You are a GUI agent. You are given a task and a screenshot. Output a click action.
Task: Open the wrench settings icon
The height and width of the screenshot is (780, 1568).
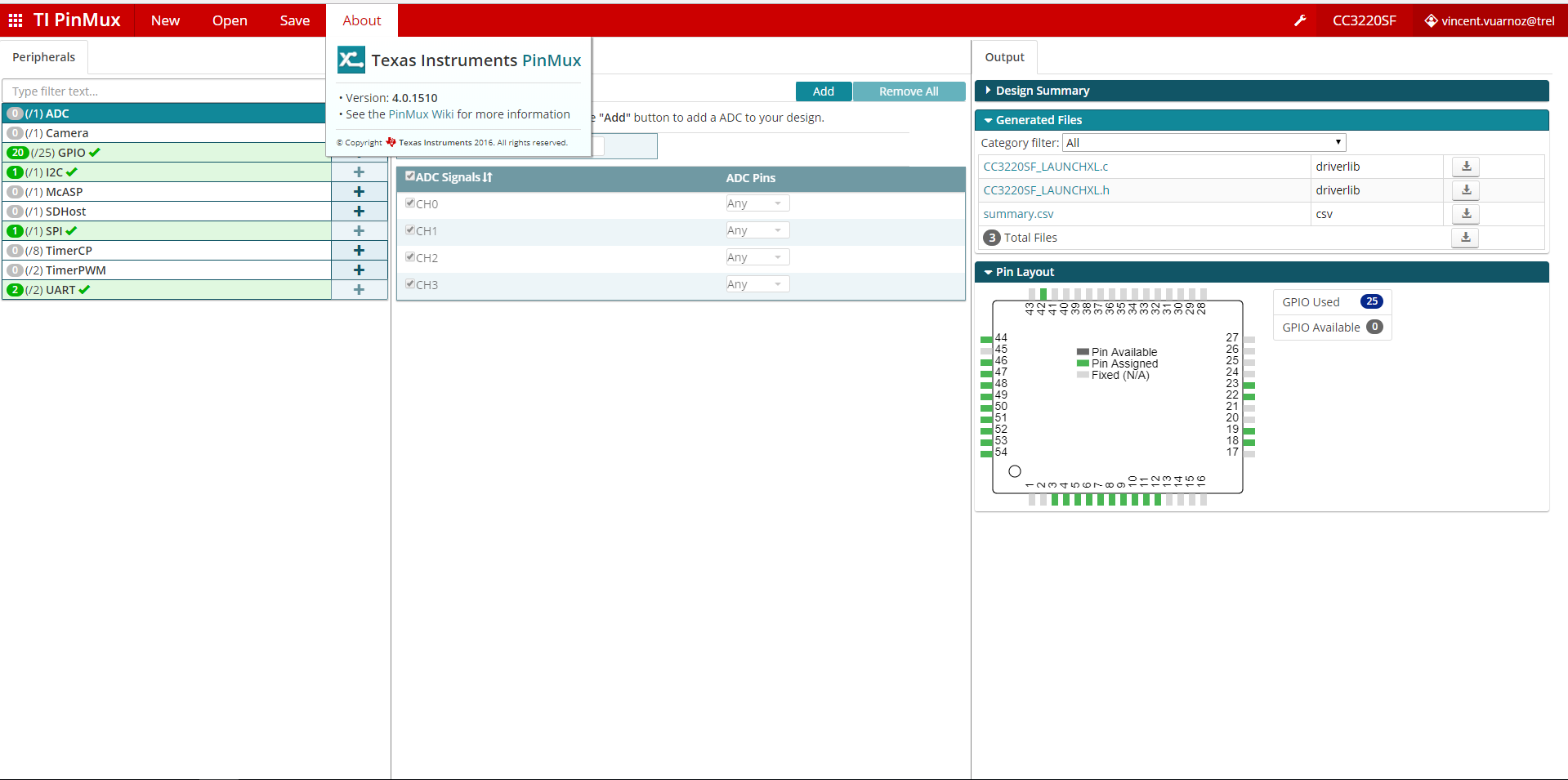click(1300, 20)
